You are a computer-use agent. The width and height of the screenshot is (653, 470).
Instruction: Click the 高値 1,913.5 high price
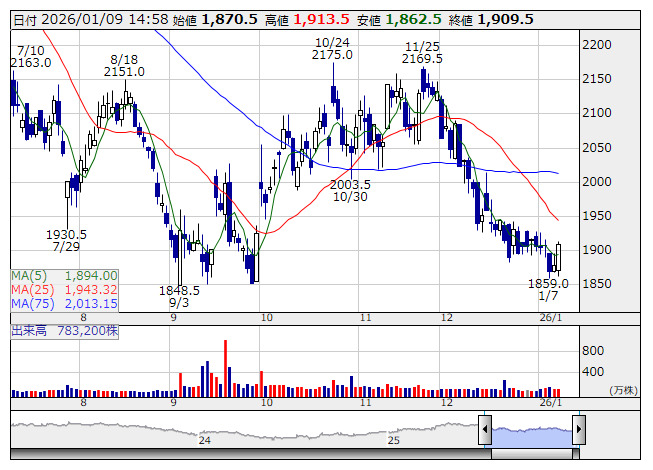click(307, 20)
